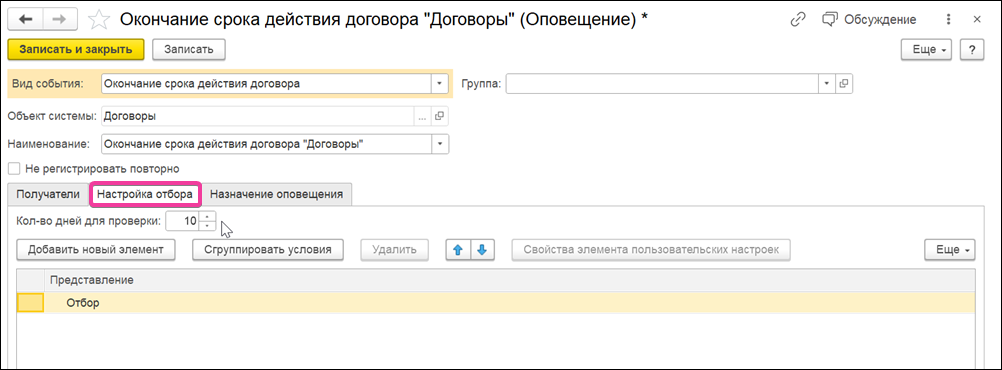Open the Назначение оповещения tab
The image size is (1002, 370).
tap(277, 194)
